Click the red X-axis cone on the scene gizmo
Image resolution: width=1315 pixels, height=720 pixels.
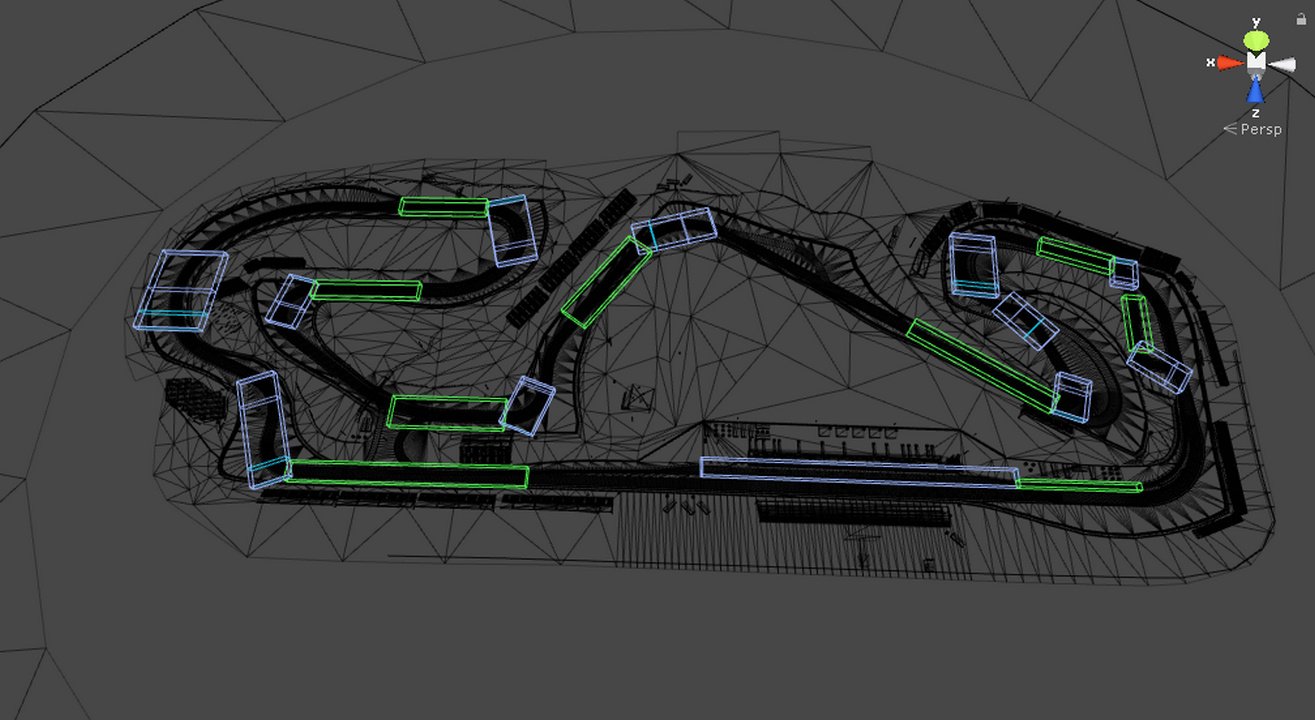tap(1230, 61)
